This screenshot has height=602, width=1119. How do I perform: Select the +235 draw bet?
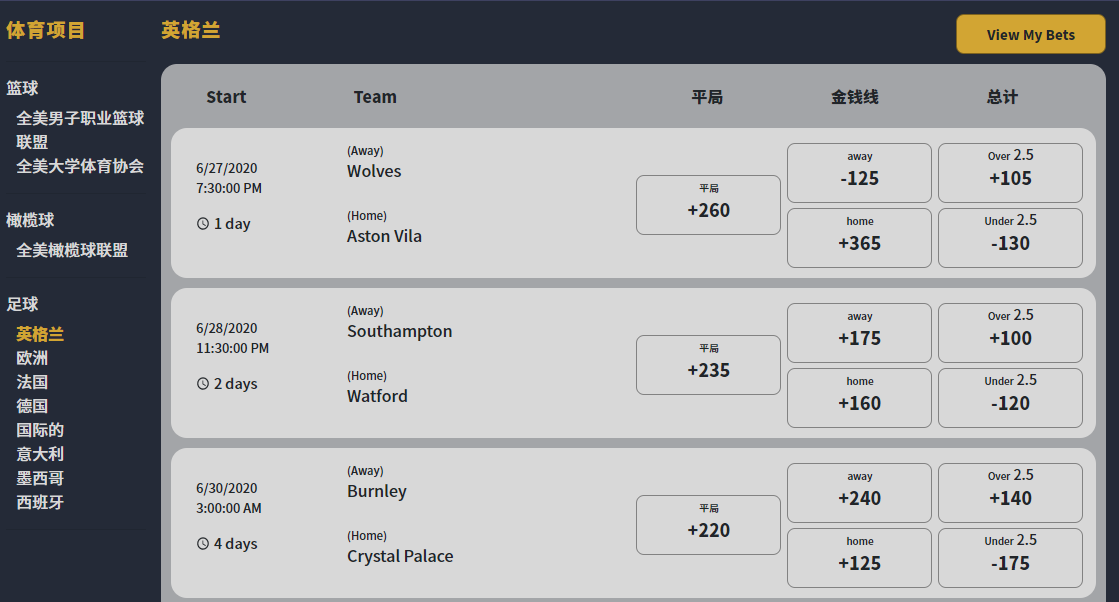(x=708, y=365)
